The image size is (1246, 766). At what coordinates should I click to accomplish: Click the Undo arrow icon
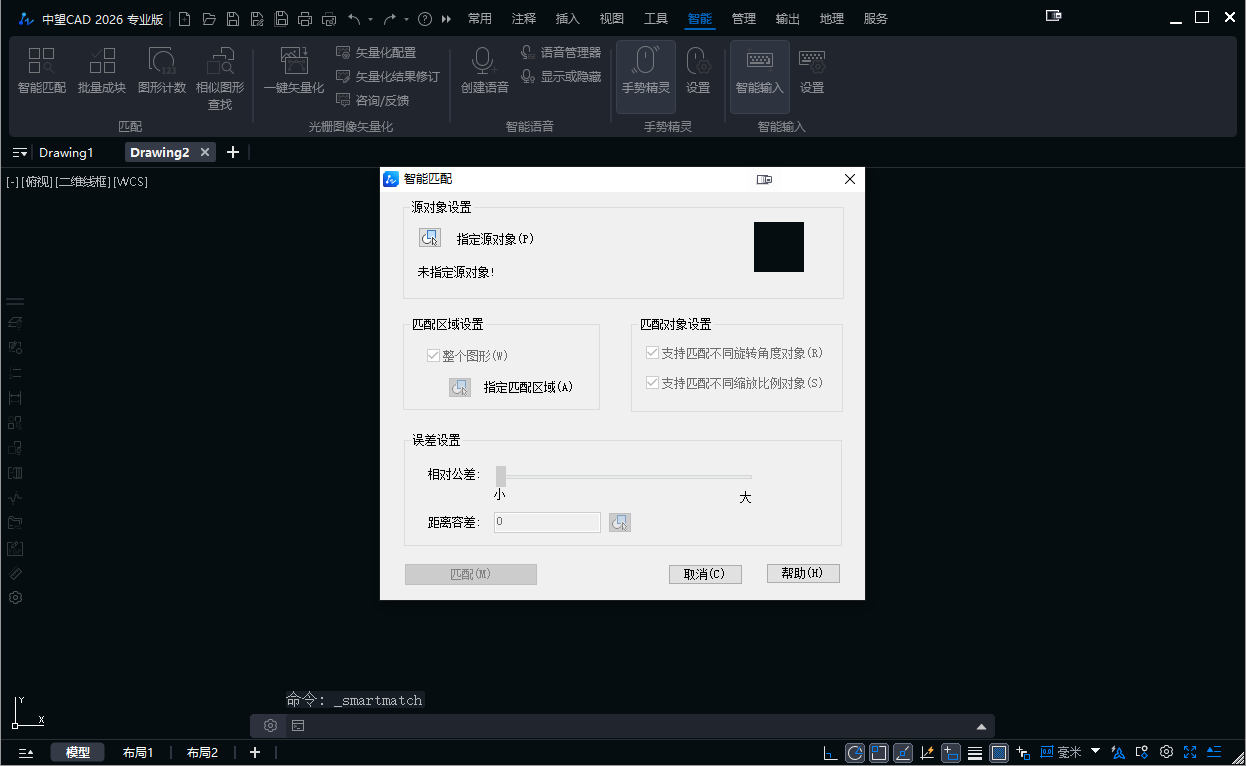pyautogui.click(x=354, y=18)
